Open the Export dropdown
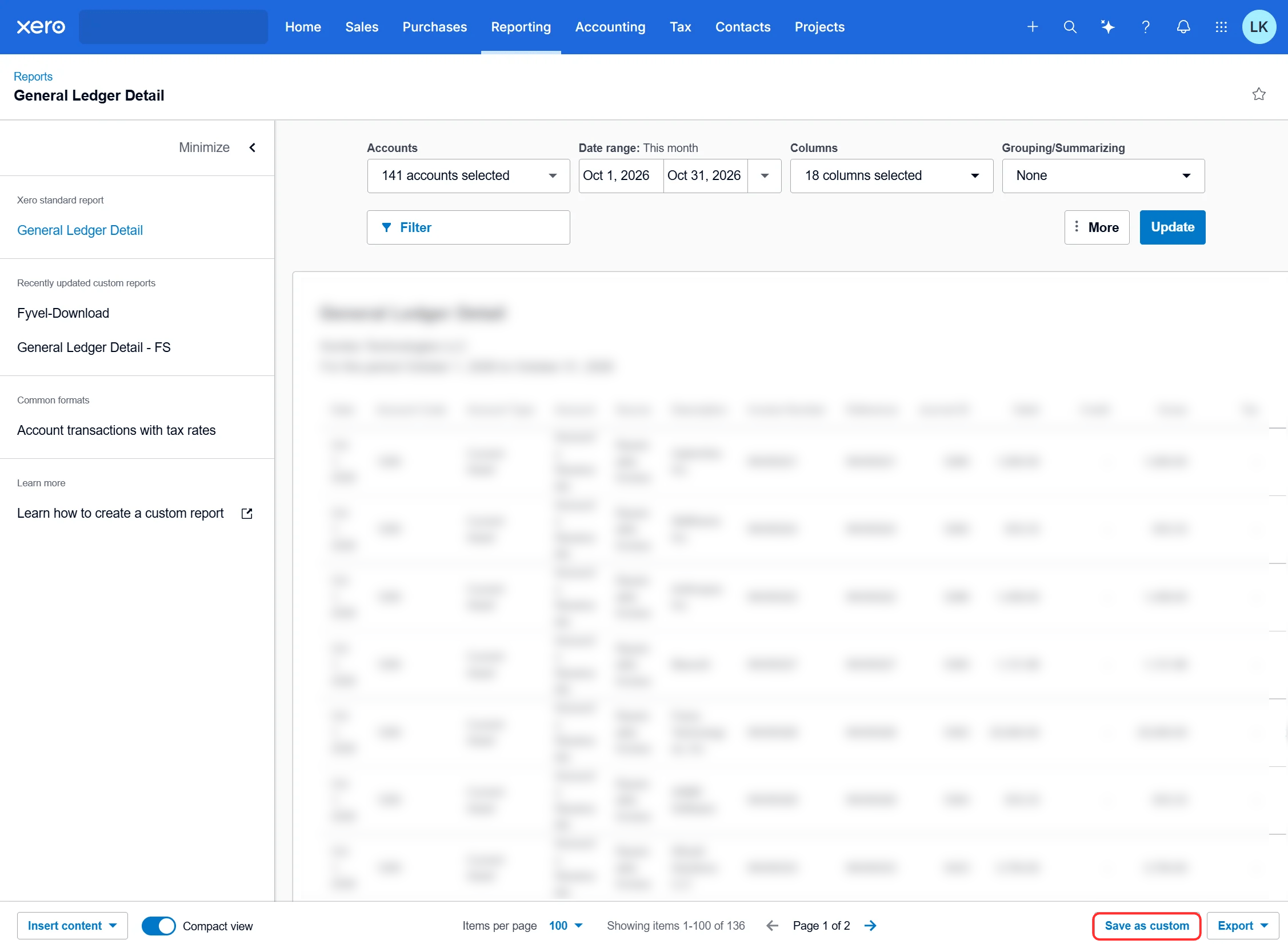Viewport: 1288px width, 948px height. 1243,926
